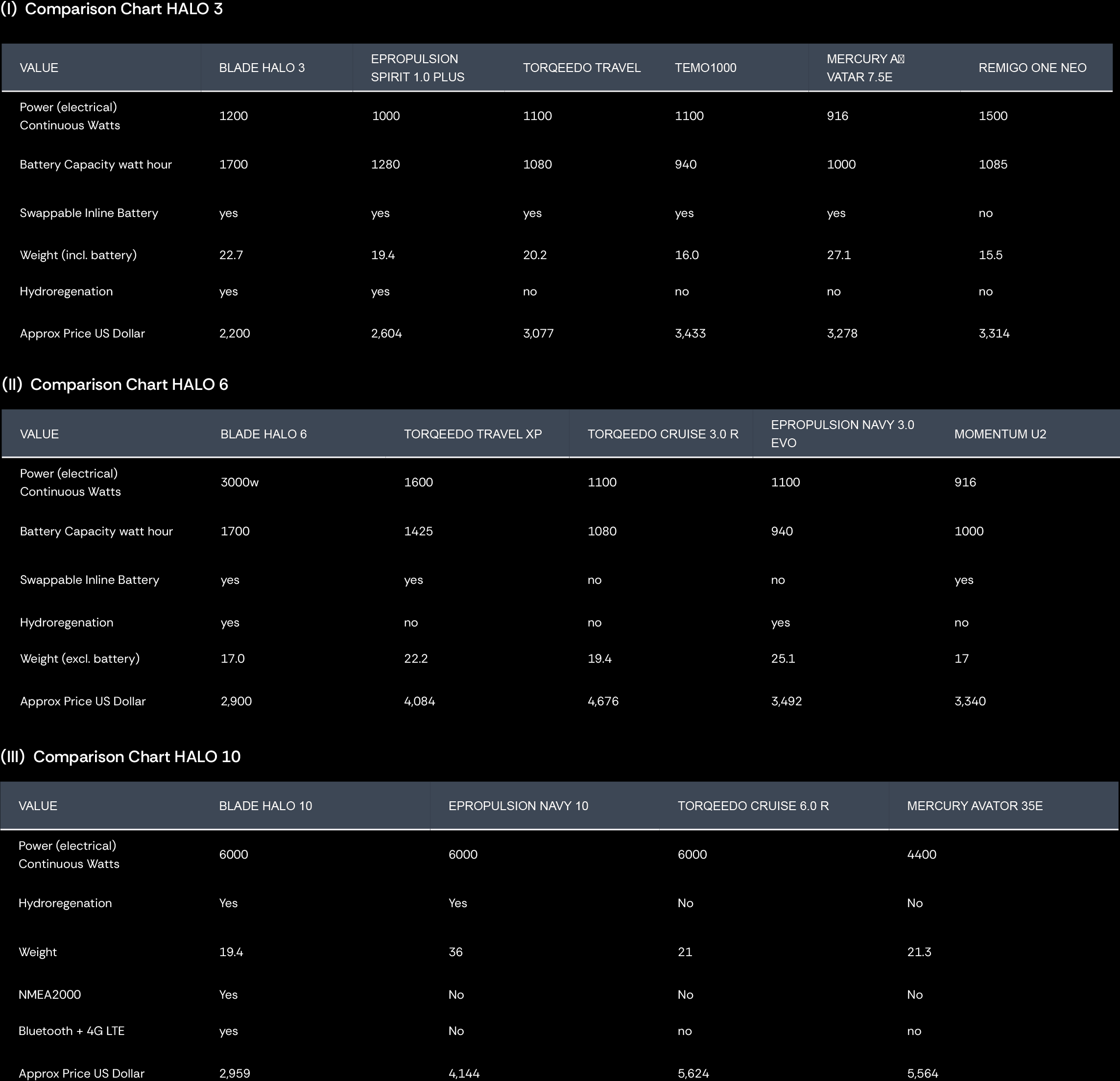Click the MOMENTUM U2 column header

[1000, 434]
